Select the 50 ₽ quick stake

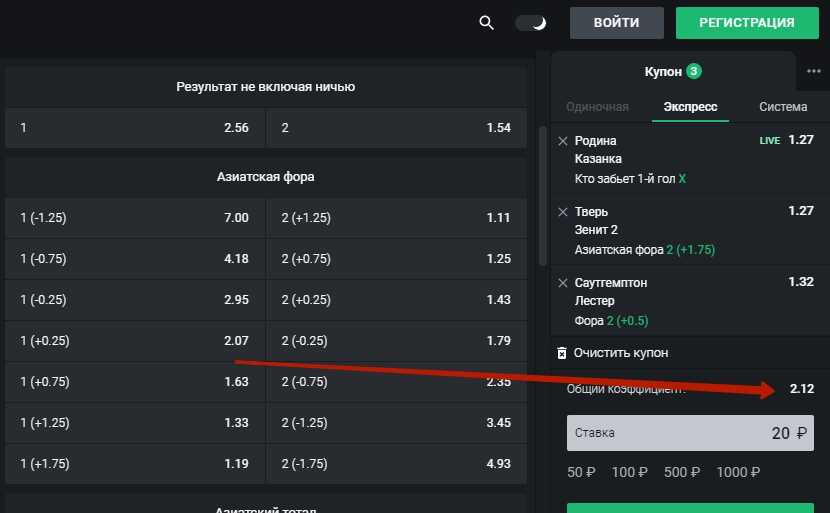(x=581, y=472)
